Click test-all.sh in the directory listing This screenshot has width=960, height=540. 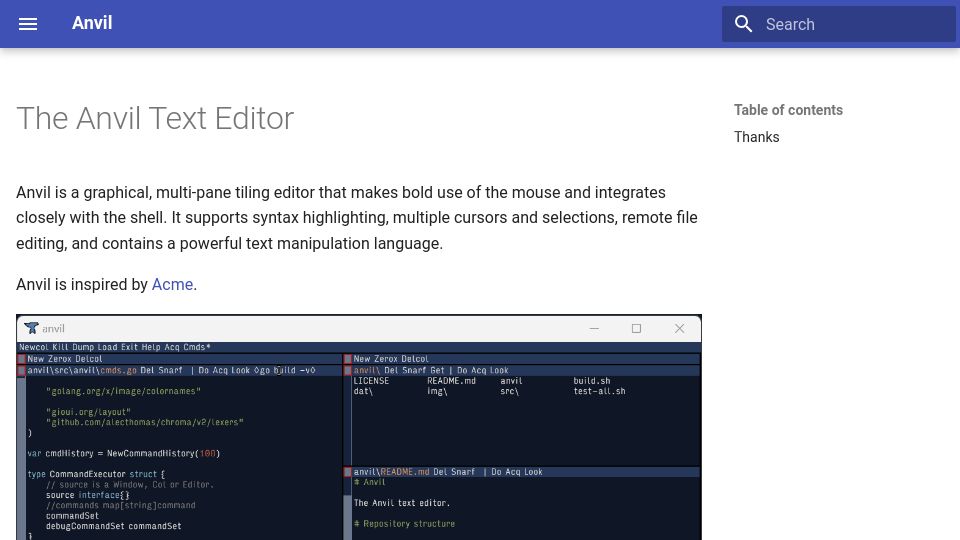599,391
